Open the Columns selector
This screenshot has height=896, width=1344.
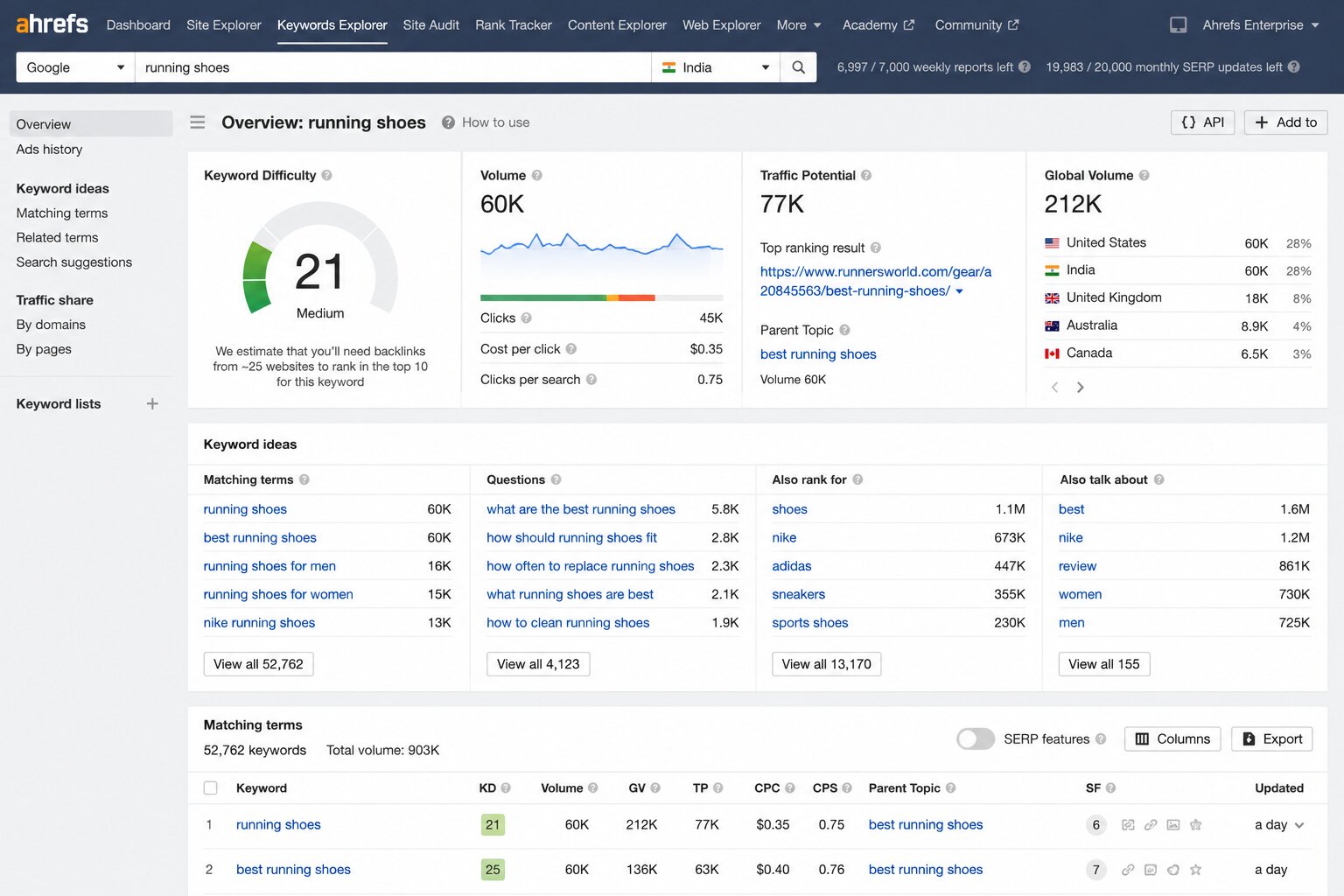coord(1172,738)
